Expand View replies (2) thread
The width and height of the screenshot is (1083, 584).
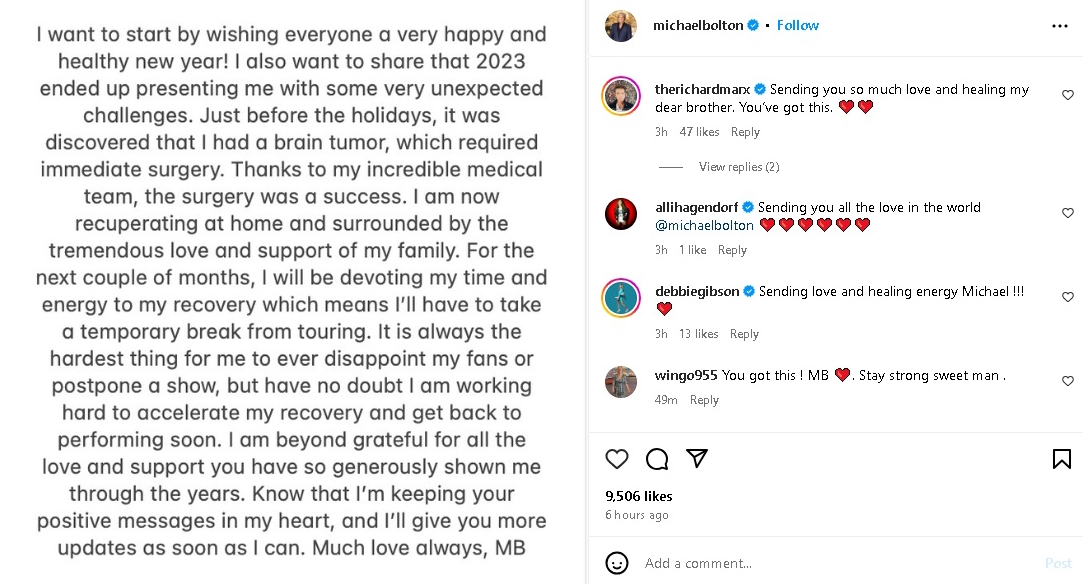click(739, 167)
